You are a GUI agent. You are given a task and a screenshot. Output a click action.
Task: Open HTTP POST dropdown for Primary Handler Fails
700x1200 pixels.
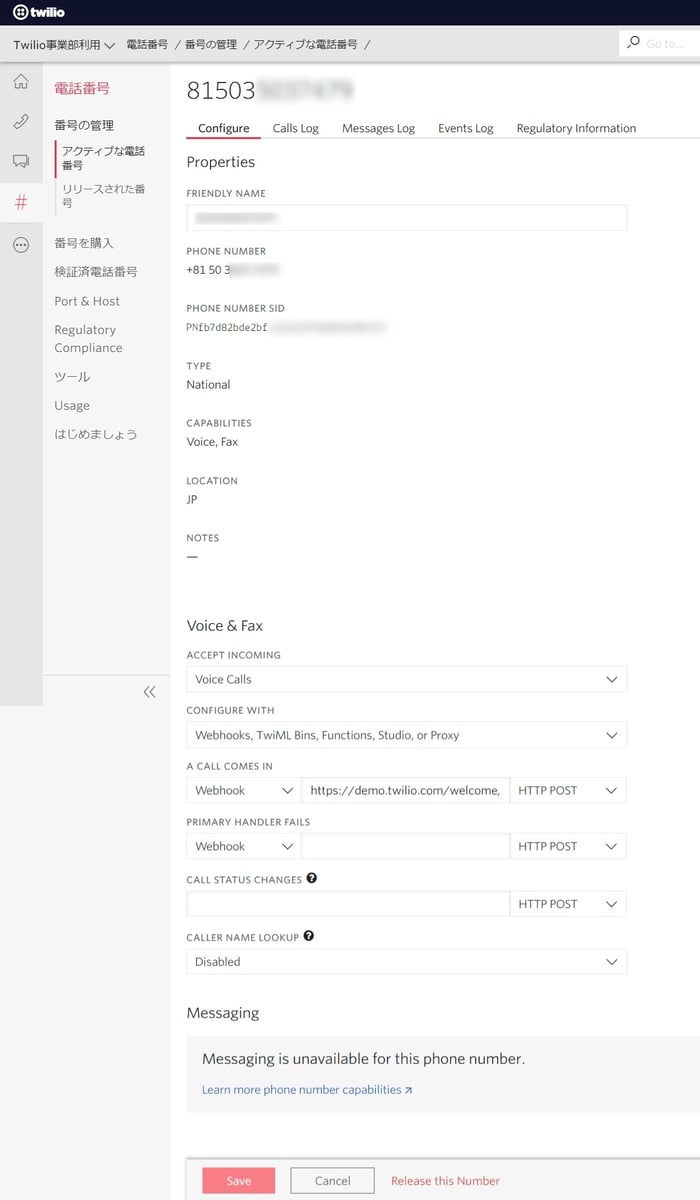pos(568,846)
